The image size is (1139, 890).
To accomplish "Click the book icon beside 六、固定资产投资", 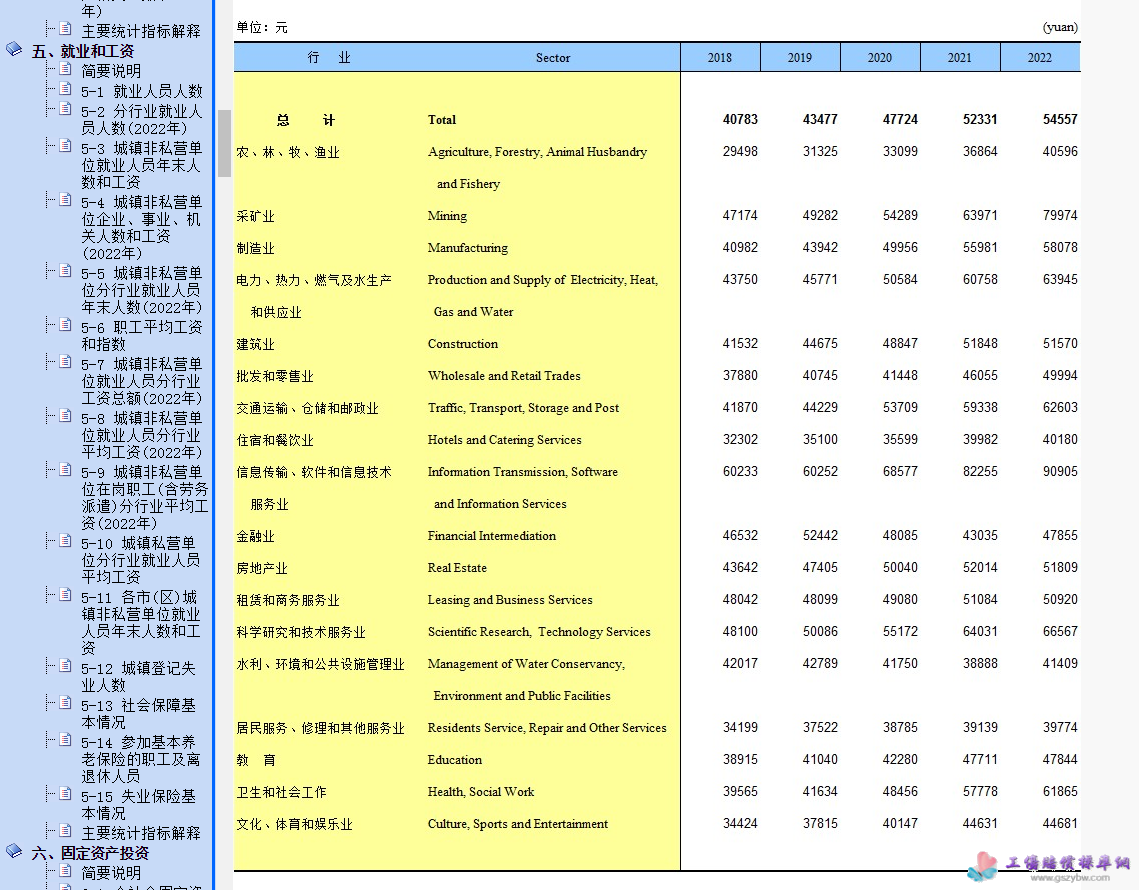I will pos(14,851).
